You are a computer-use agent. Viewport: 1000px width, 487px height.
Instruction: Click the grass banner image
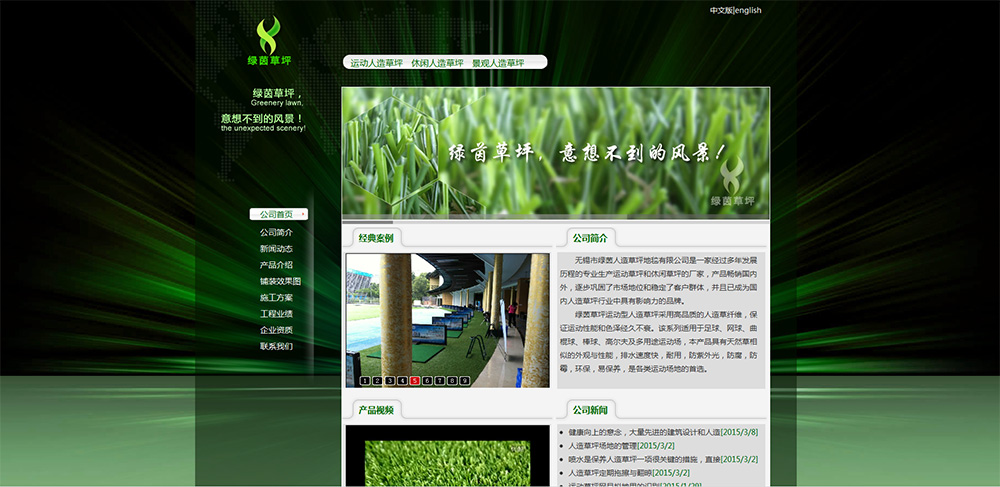tap(555, 153)
